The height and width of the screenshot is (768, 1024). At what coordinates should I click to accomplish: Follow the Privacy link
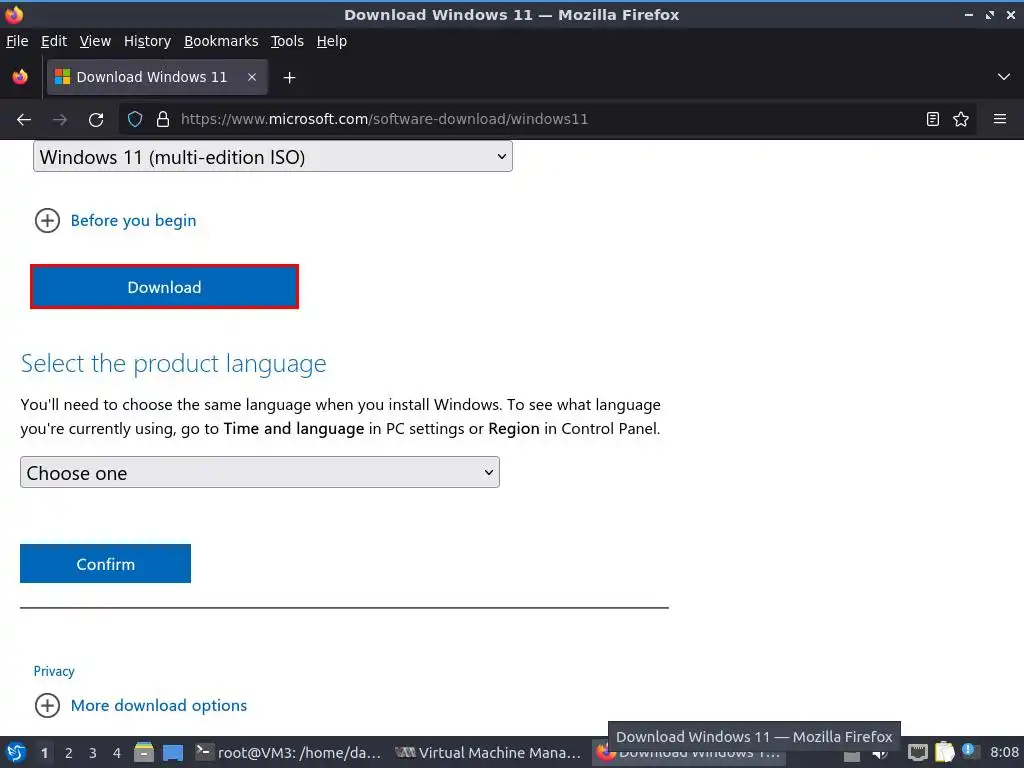coord(54,671)
